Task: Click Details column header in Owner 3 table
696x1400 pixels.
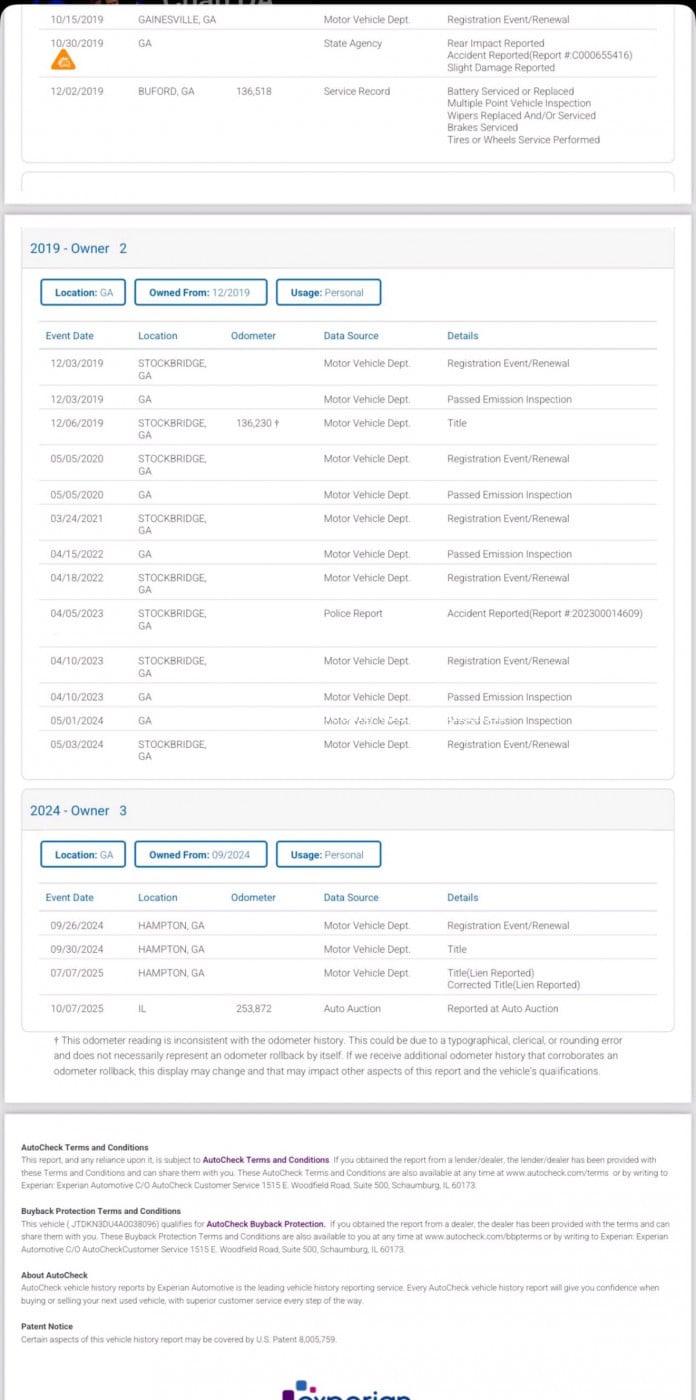Action: (462, 898)
